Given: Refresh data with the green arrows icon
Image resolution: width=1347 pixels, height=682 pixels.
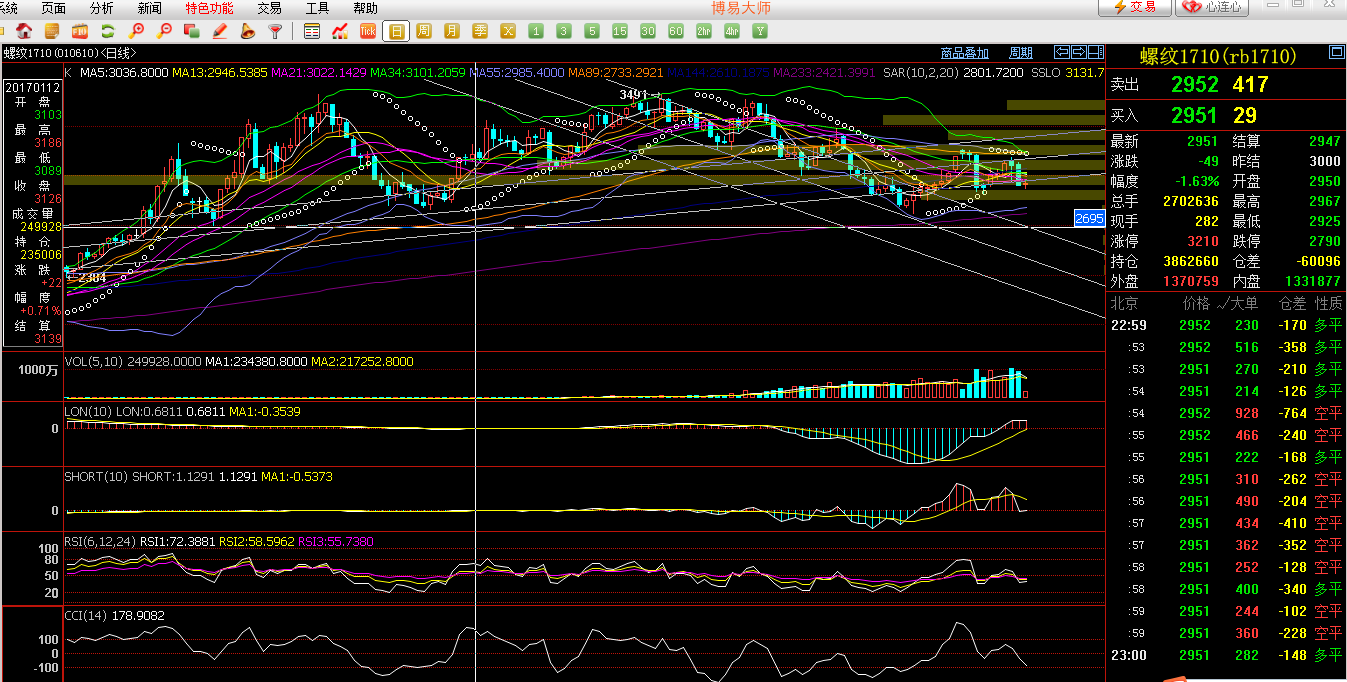Looking at the screenshot, I should click(108, 31).
